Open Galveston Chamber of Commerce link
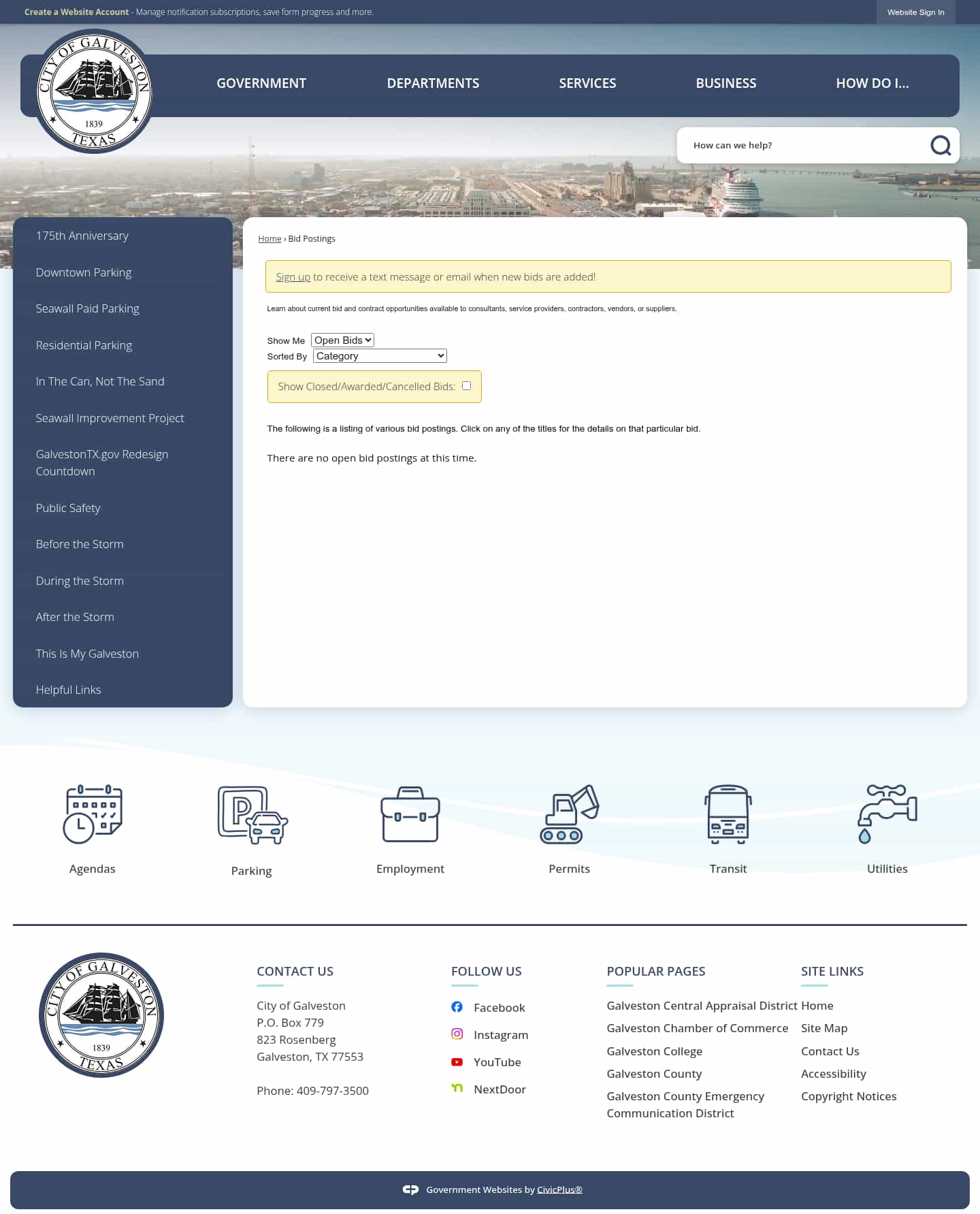The width and height of the screenshot is (980, 1214). click(x=697, y=1028)
